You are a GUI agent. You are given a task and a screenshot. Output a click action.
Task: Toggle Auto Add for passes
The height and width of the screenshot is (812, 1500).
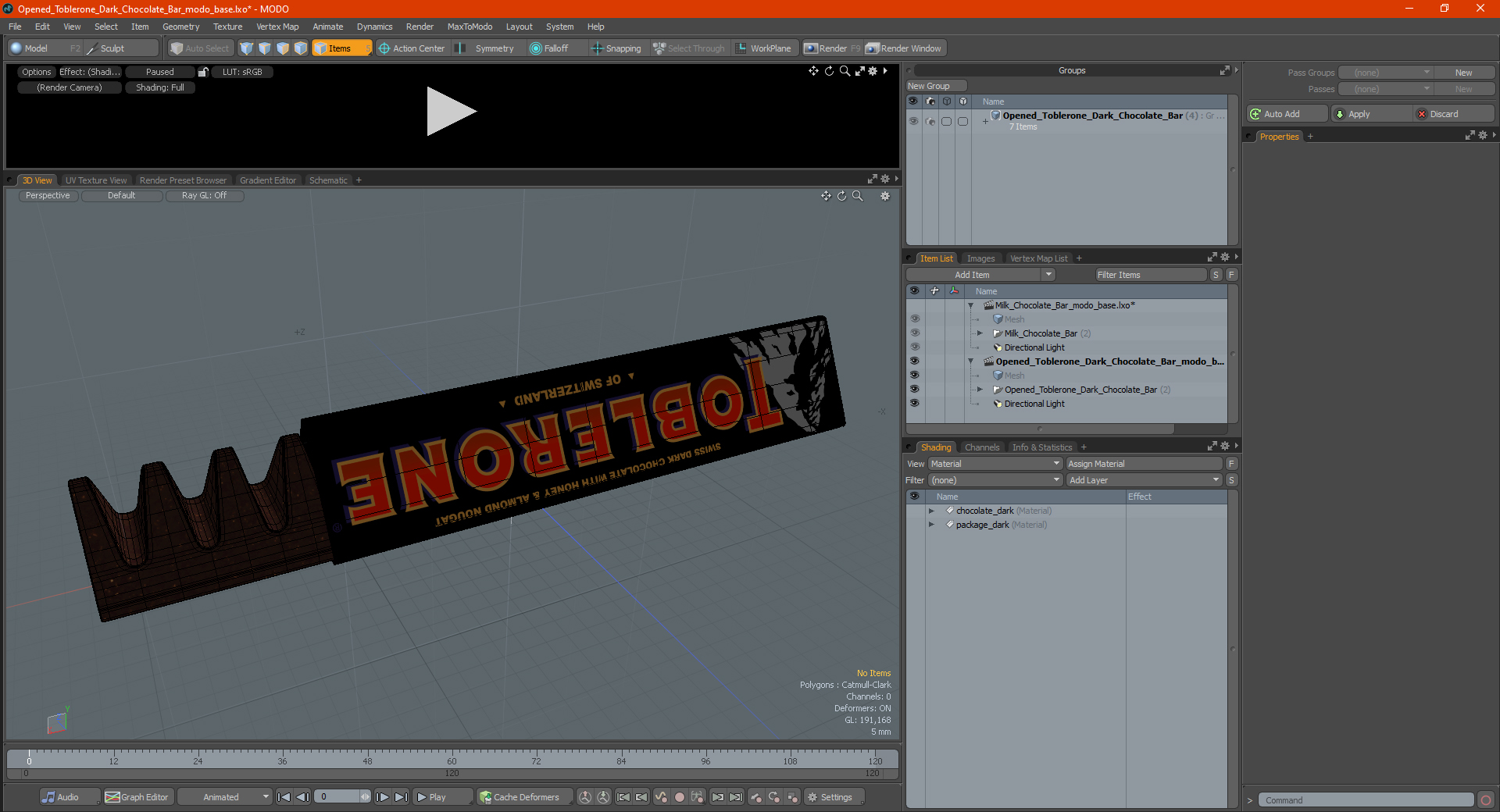(1287, 114)
